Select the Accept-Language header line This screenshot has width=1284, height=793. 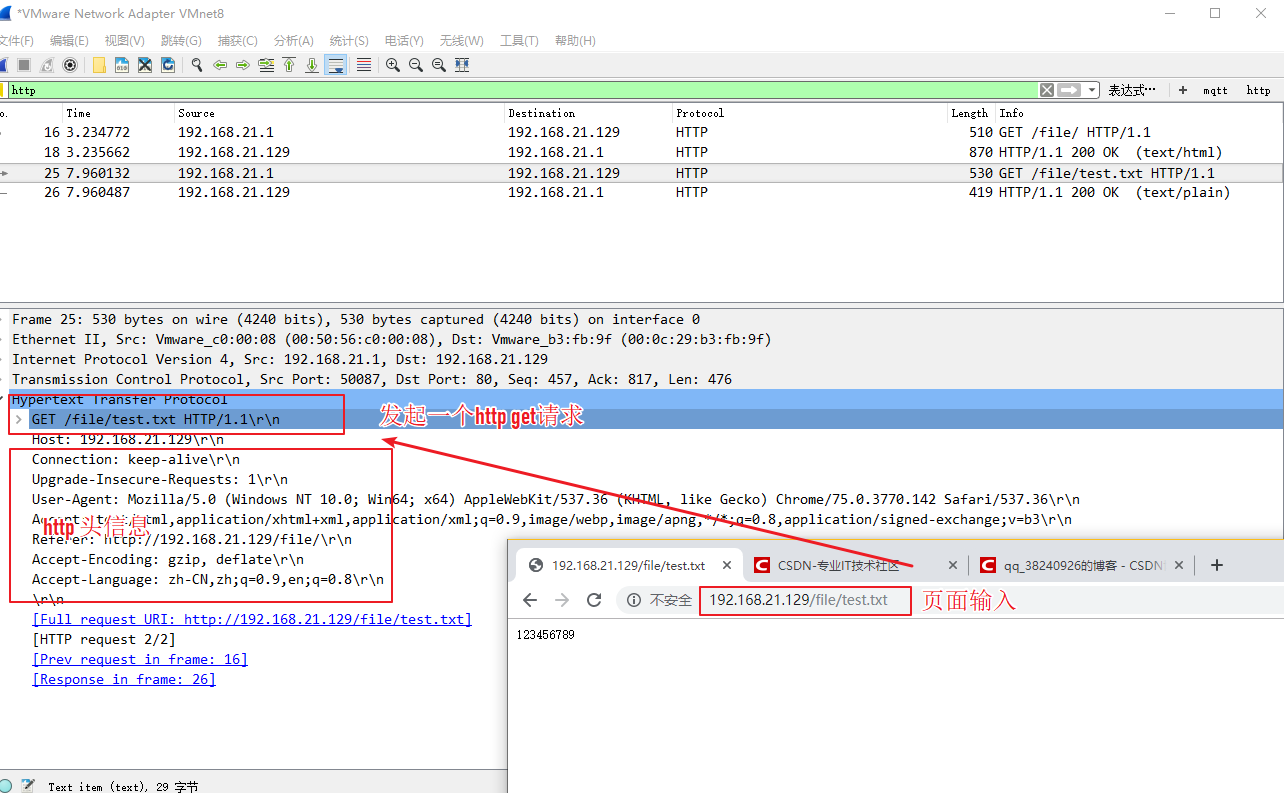click(x=207, y=579)
